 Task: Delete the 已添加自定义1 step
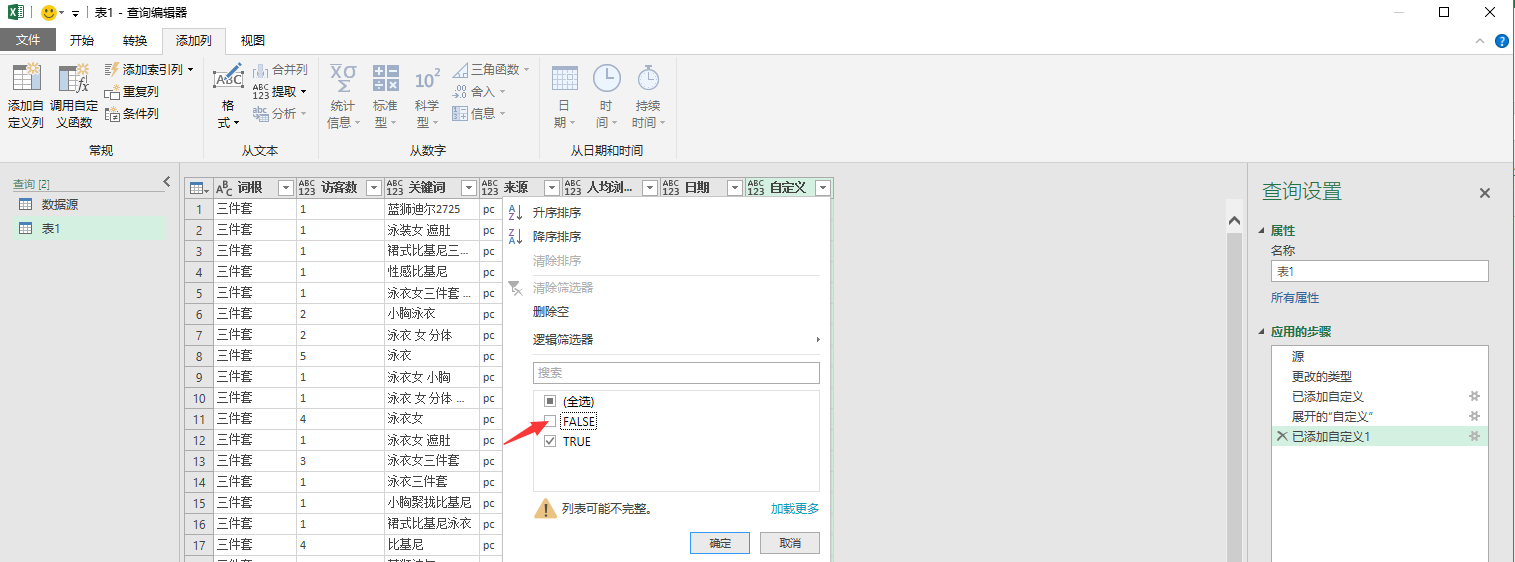pyautogui.click(x=1282, y=436)
